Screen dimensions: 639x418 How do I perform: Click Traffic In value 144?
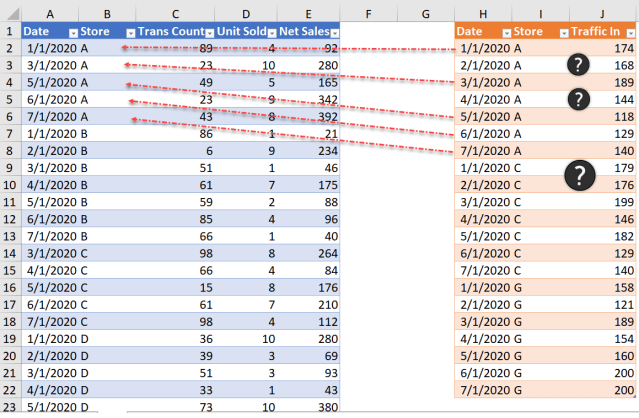pyautogui.click(x=602, y=100)
